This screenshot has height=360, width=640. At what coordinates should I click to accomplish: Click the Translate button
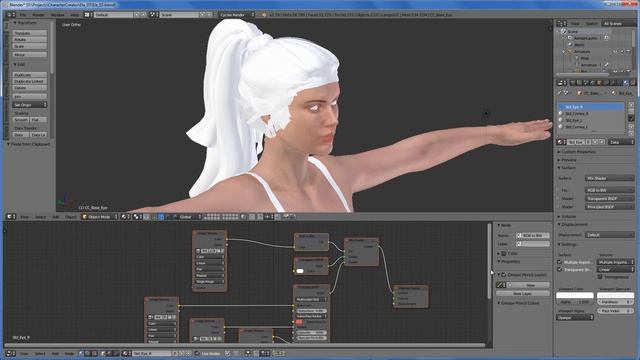point(30,33)
